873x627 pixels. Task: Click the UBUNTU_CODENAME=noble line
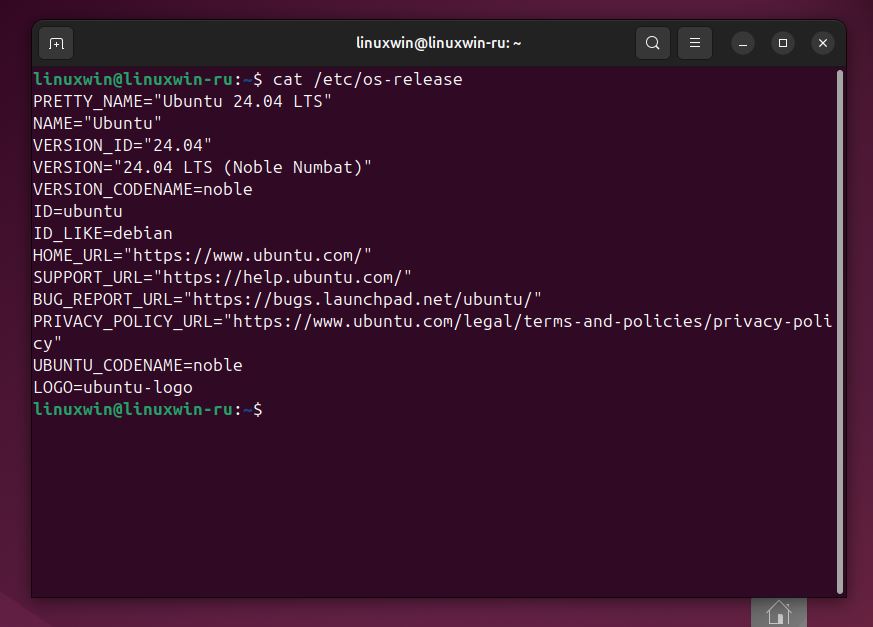(138, 365)
